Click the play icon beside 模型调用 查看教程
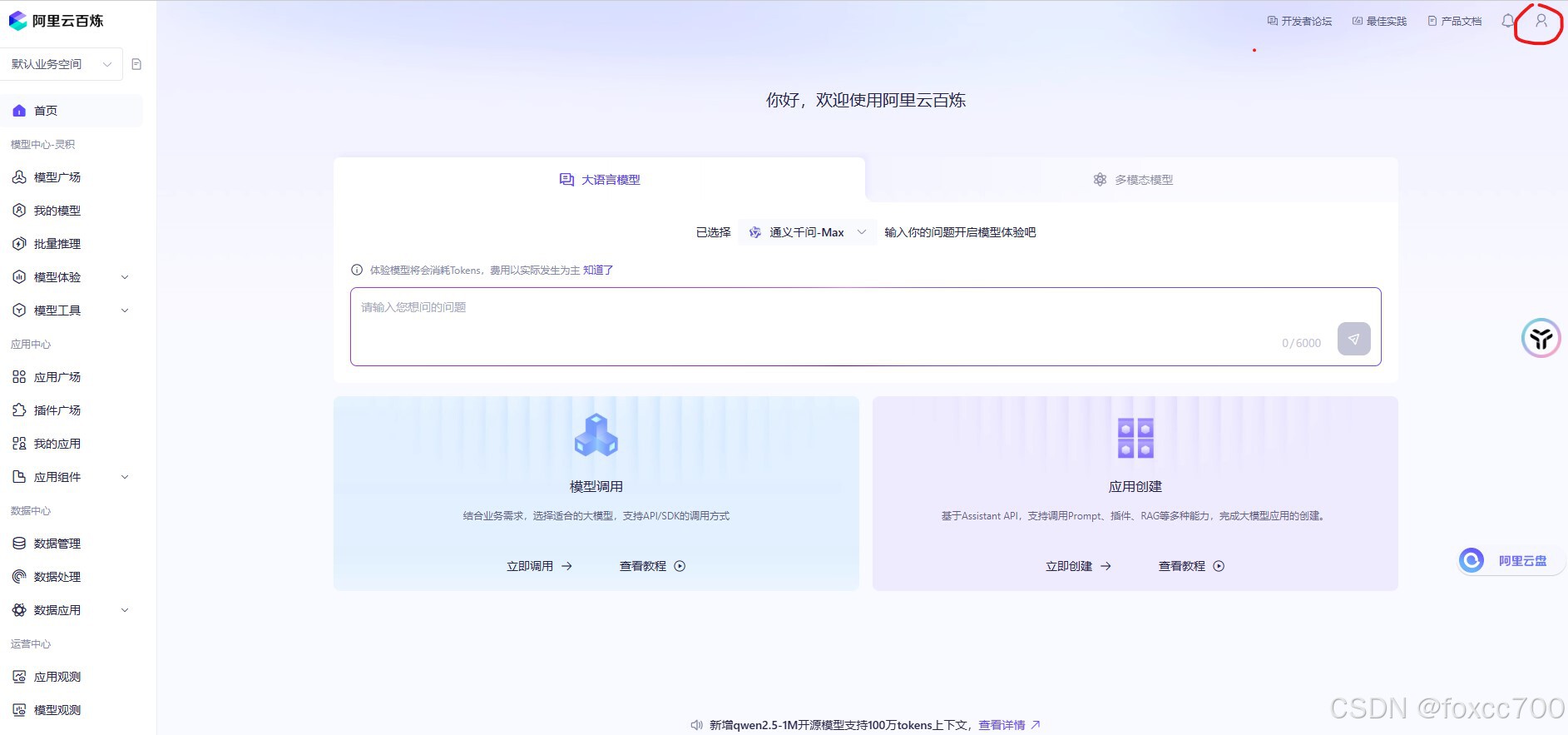The image size is (1568, 735). pyautogui.click(x=680, y=566)
